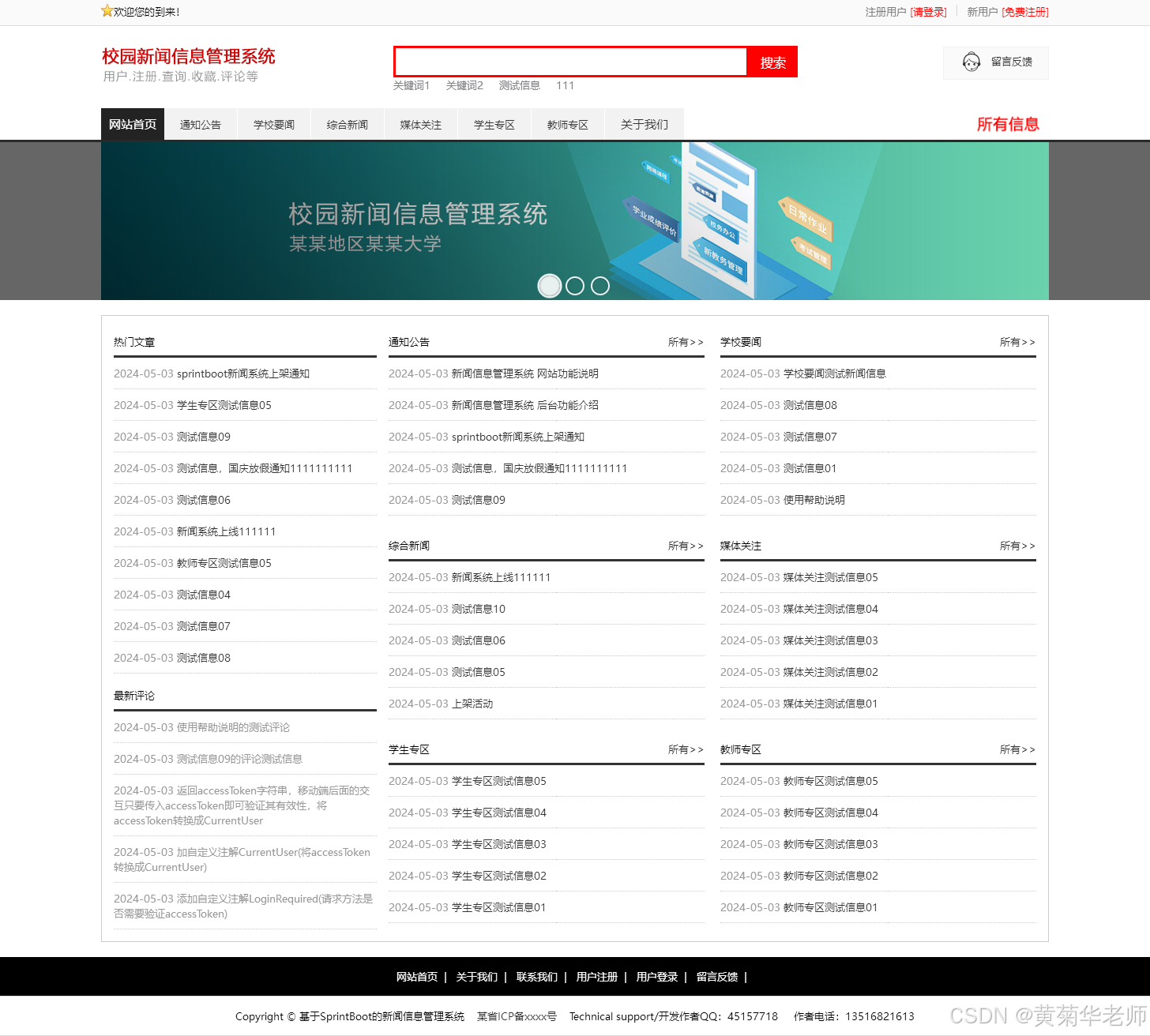Expand 教师专区 section via 所有>> link
1150x1036 pixels.
[1017, 749]
